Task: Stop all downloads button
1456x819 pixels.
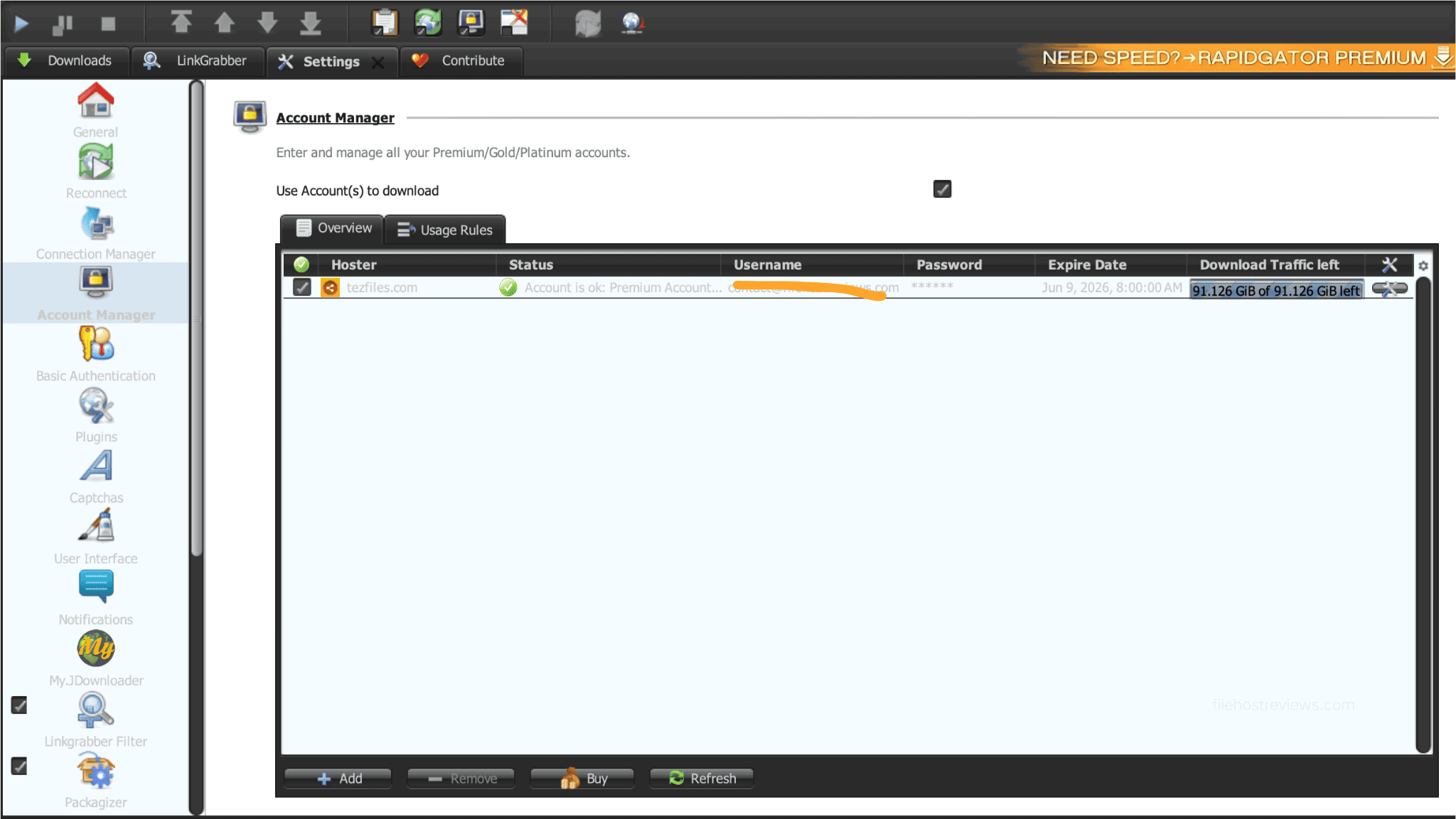Action: 108,24
